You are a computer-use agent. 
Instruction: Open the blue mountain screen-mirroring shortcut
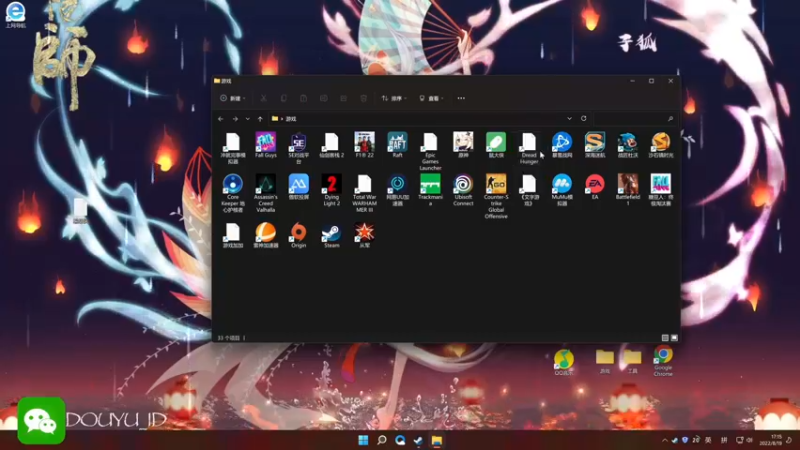298,187
